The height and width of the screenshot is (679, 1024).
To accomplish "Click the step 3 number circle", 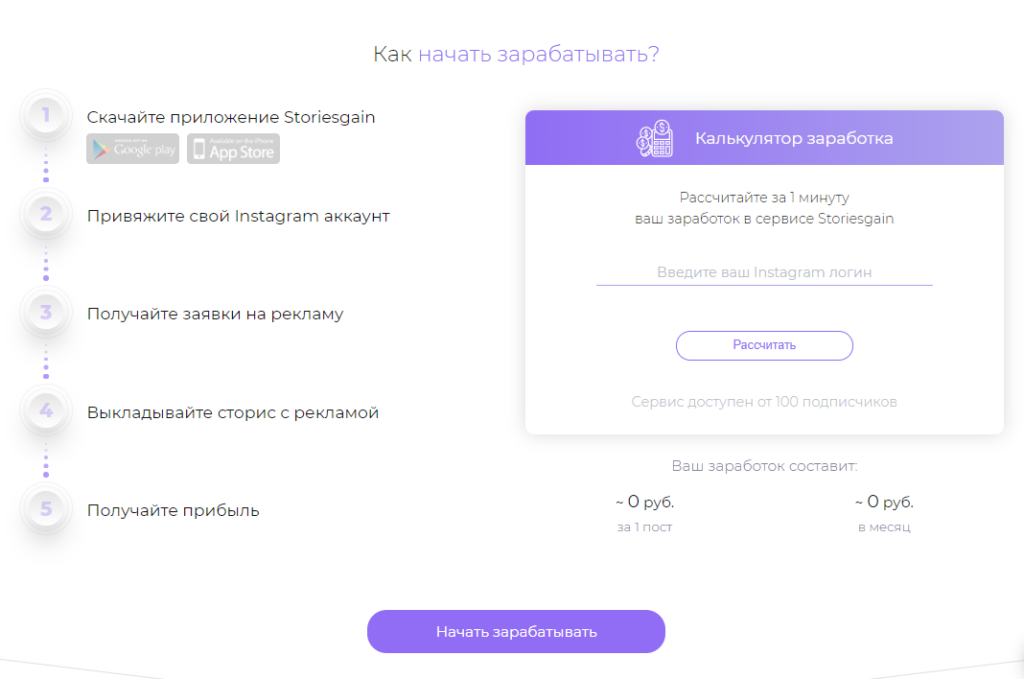I will point(46,313).
